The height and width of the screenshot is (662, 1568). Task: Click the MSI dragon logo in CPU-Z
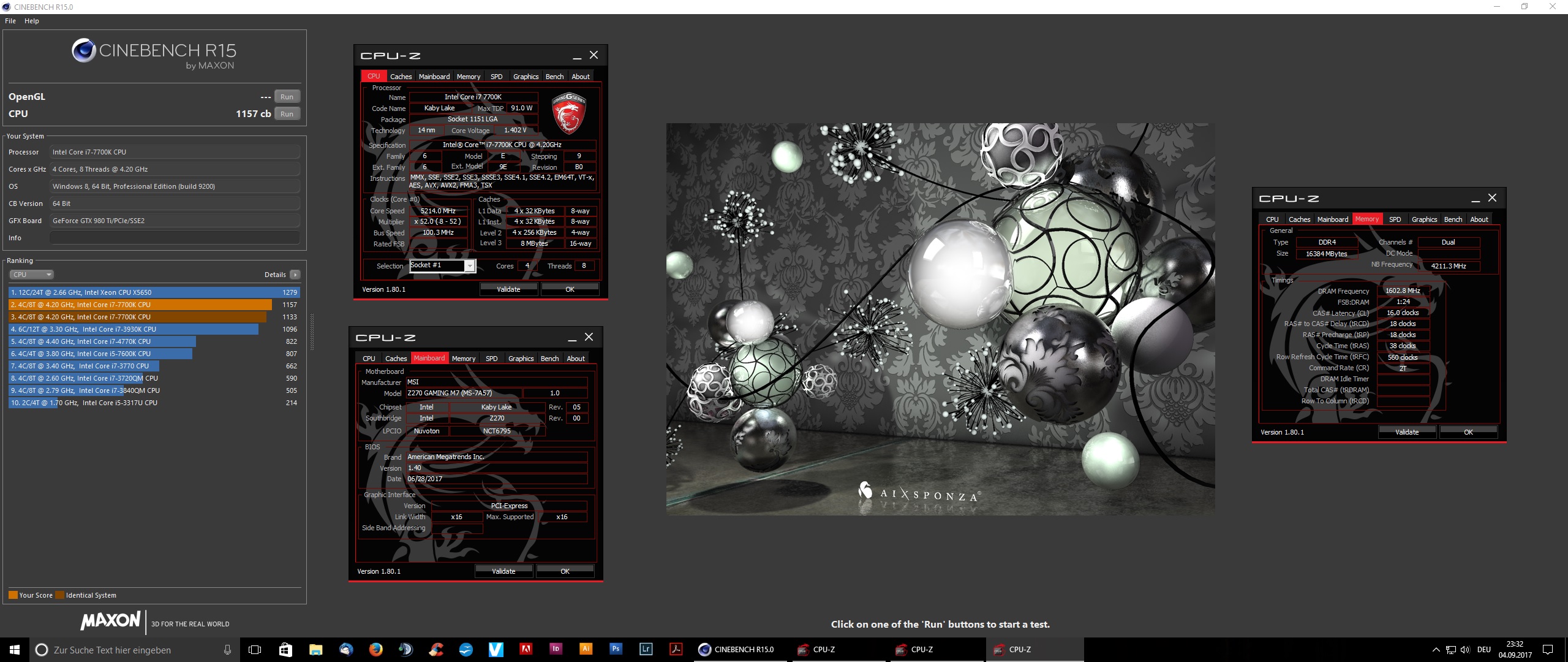pyautogui.click(x=568, y=113)
